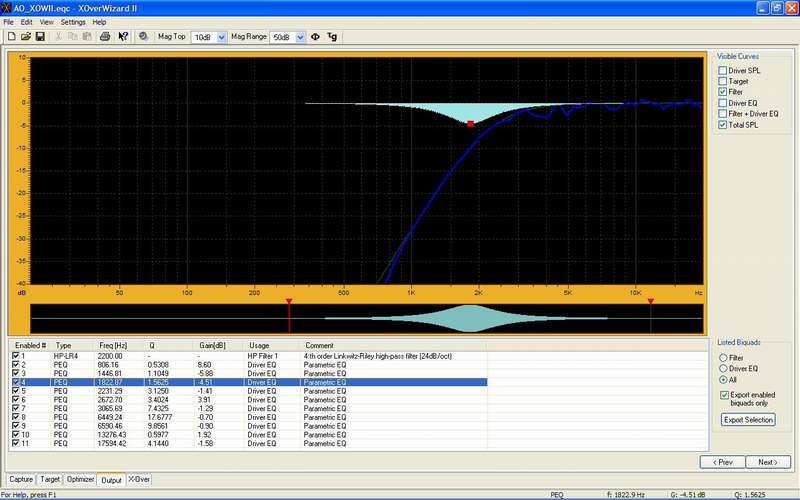Switch to the X-Over tab
This screenshot has height=500, width=800.
coord(139,480)
